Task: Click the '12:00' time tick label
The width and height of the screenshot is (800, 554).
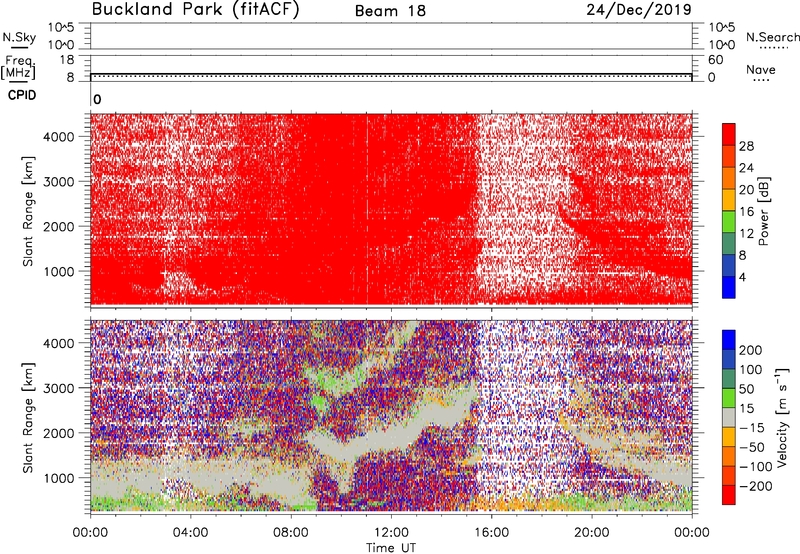Action: tap(391, 533)
